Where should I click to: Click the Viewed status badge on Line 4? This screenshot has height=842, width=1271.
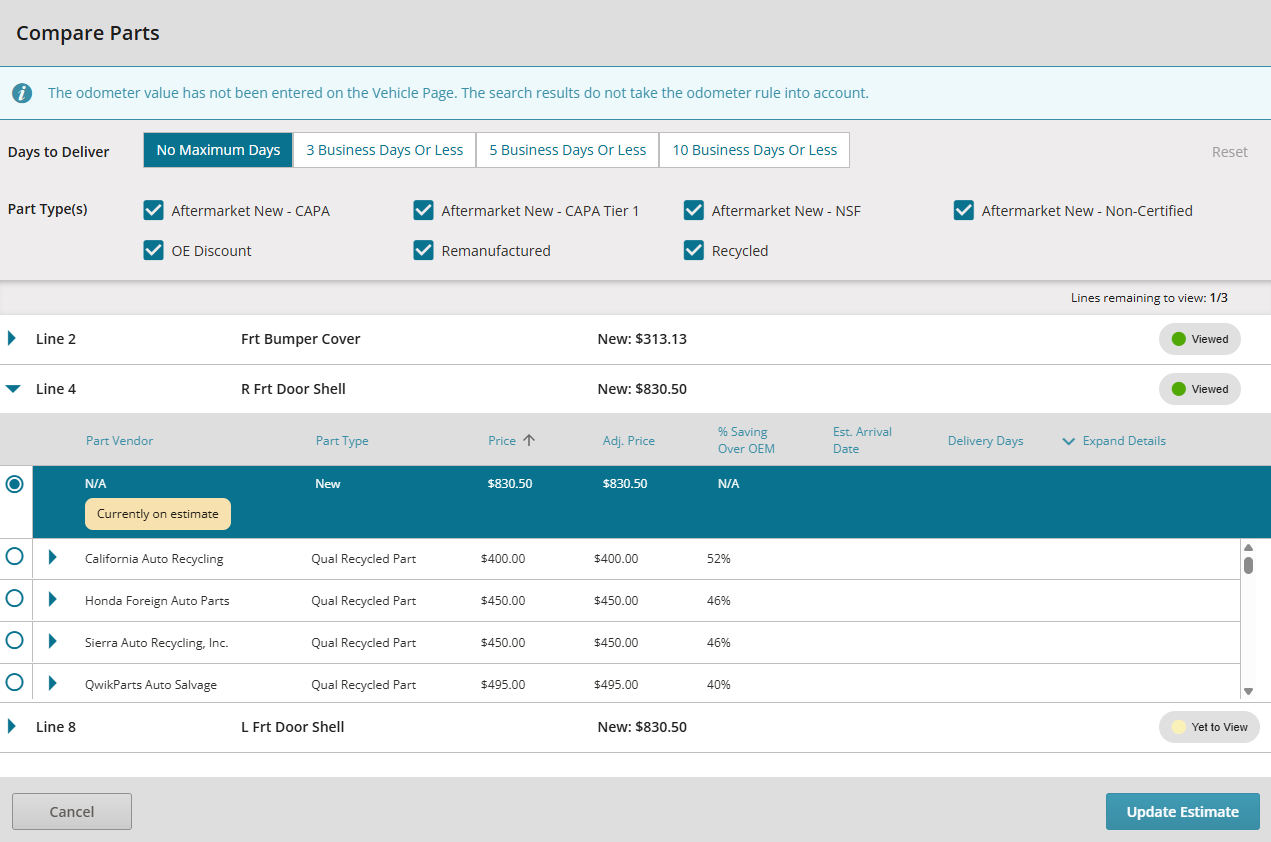(x=1199, y=389)
